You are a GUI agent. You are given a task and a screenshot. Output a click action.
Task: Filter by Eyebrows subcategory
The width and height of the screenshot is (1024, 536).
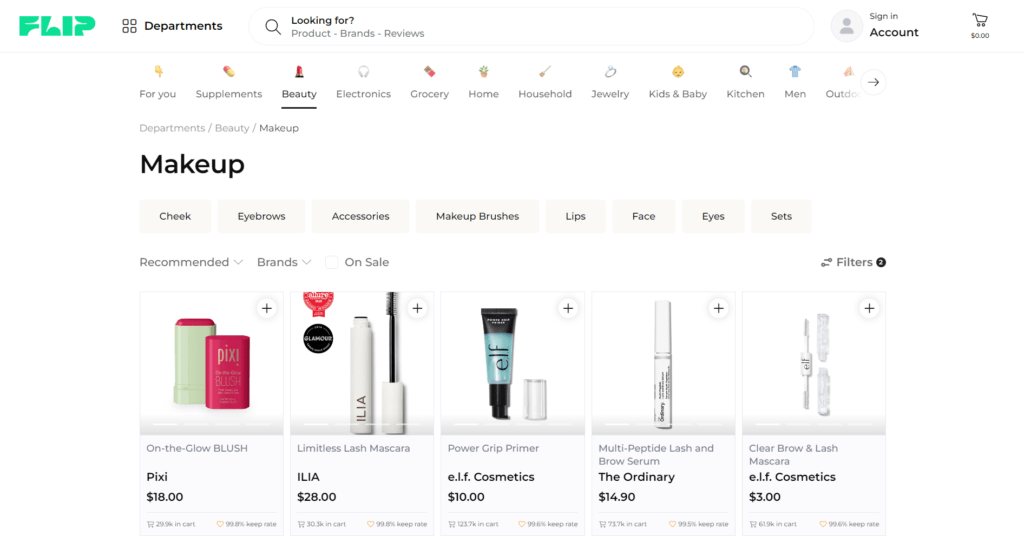(x=261, y=216)
